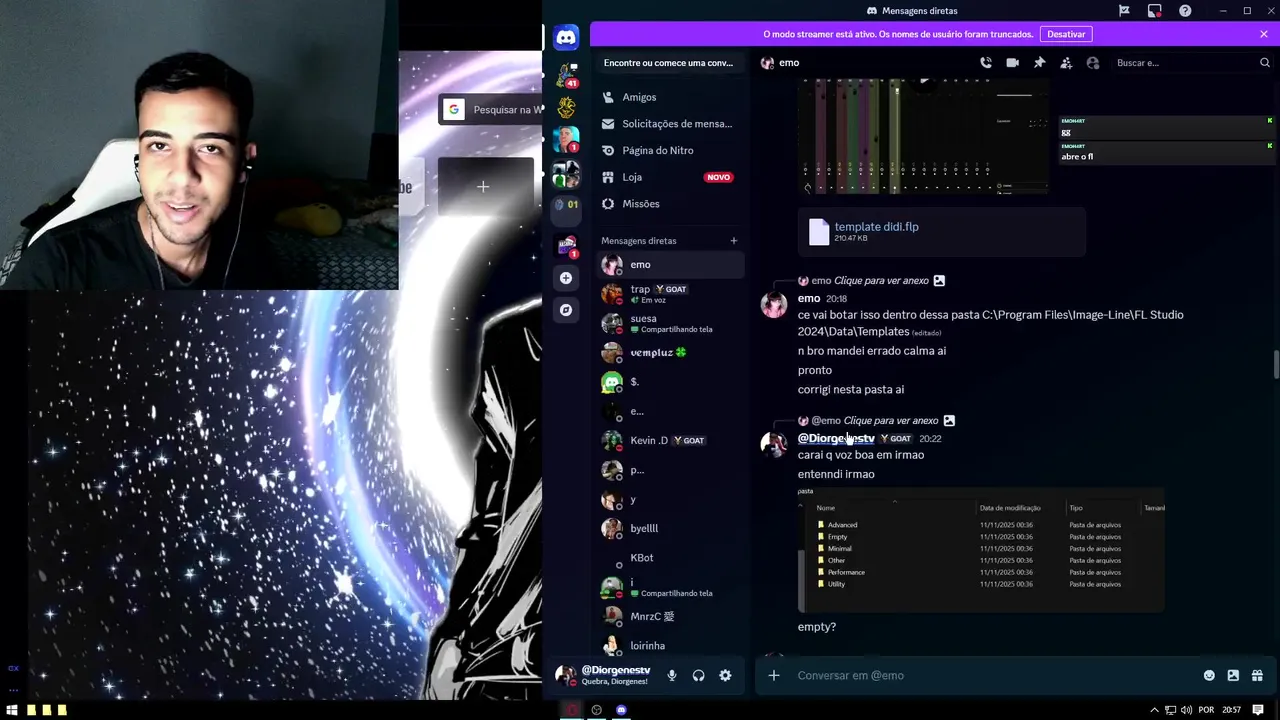This screenshot has height=720, width=1280.
Task: Open the golden emblem server icon
Action: pos(566,107)
